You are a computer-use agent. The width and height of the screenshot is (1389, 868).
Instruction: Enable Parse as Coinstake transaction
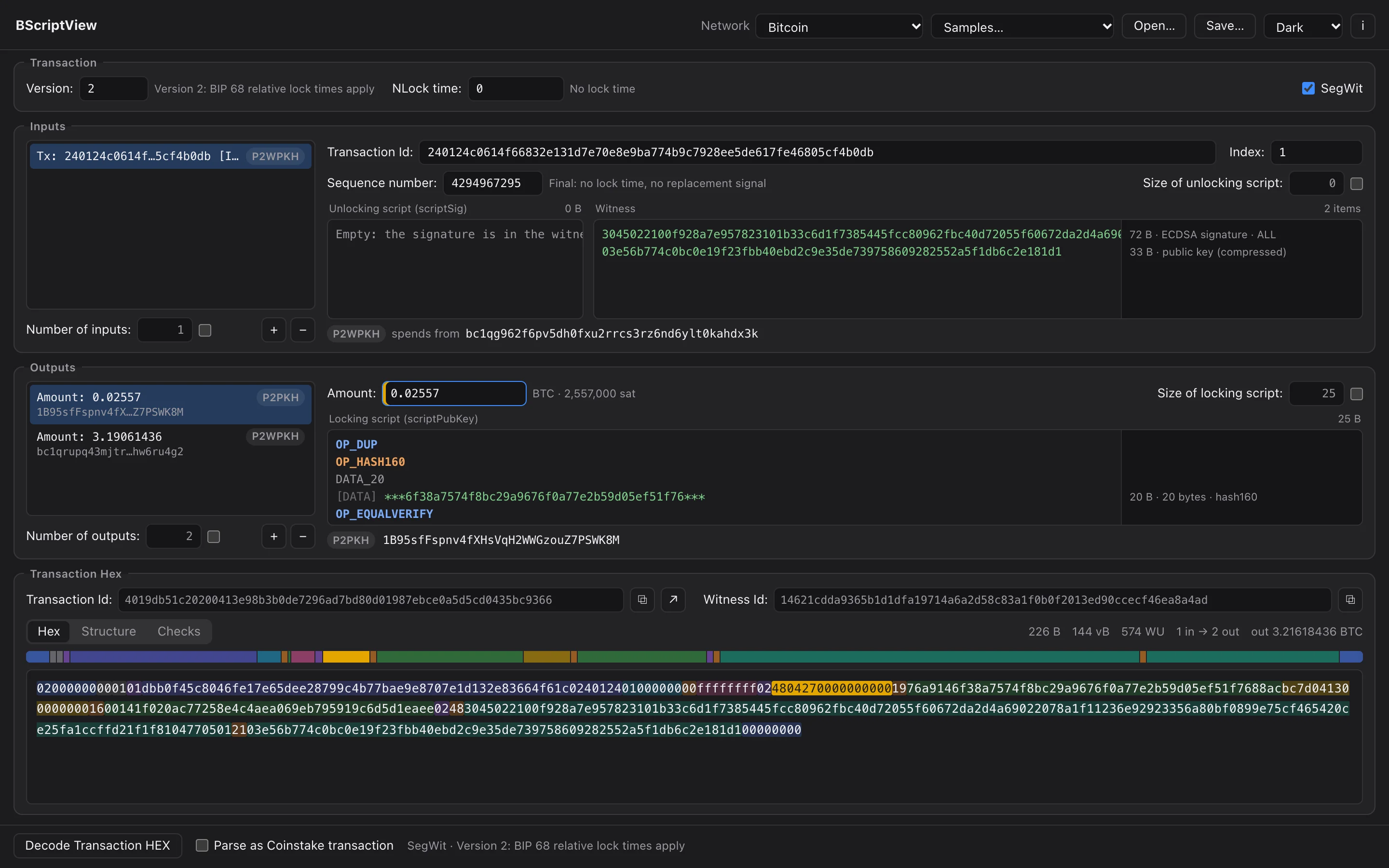[202, 845]
